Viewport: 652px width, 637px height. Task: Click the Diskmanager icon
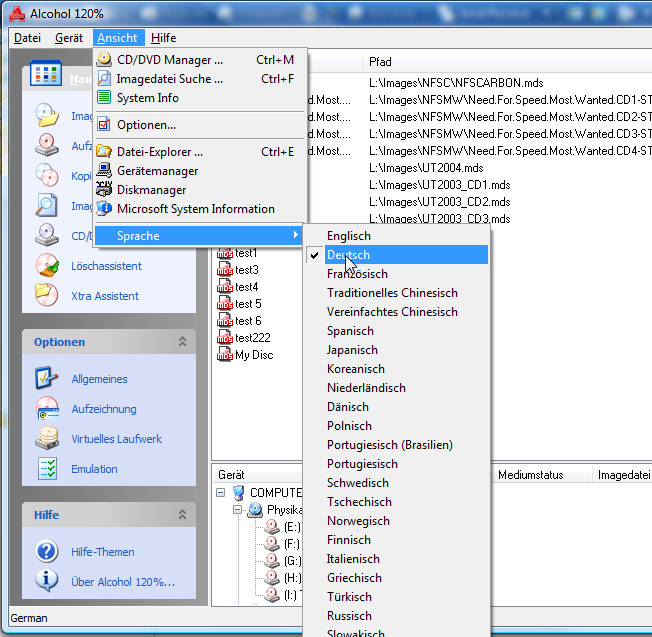click(104, 189)
